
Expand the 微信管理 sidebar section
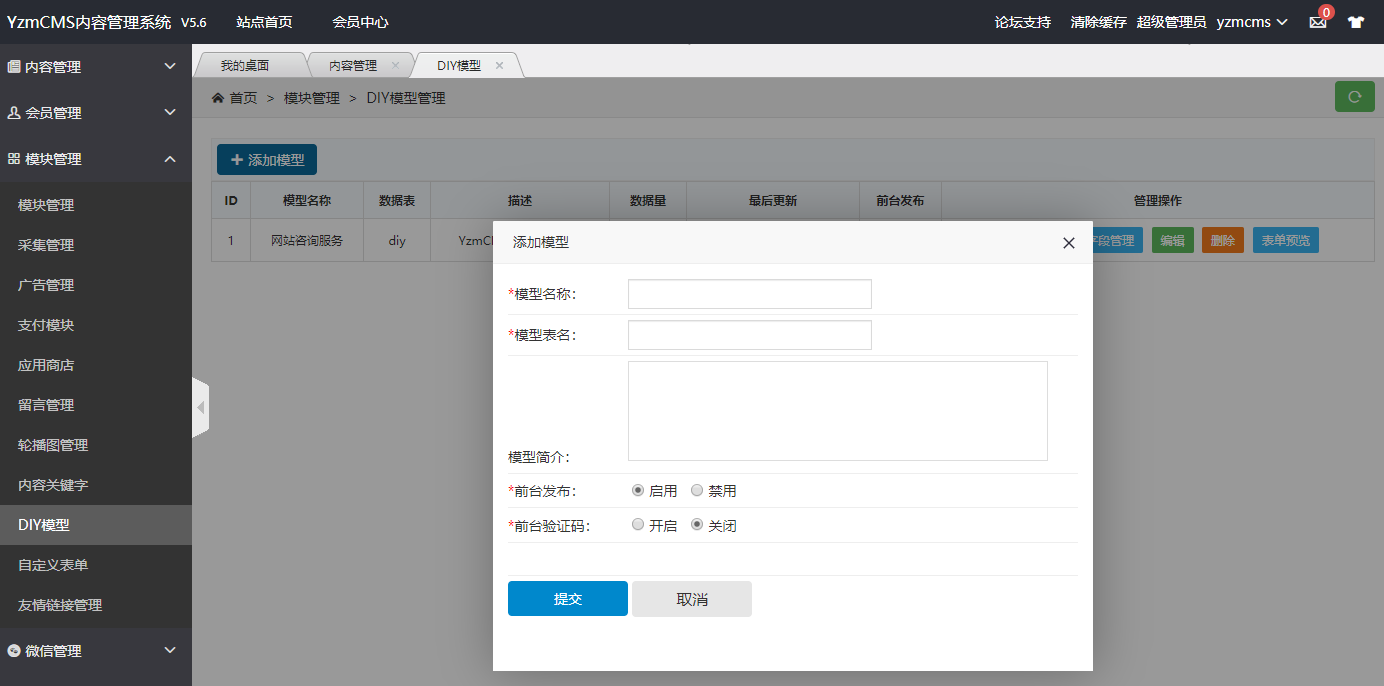click(95, 651)
